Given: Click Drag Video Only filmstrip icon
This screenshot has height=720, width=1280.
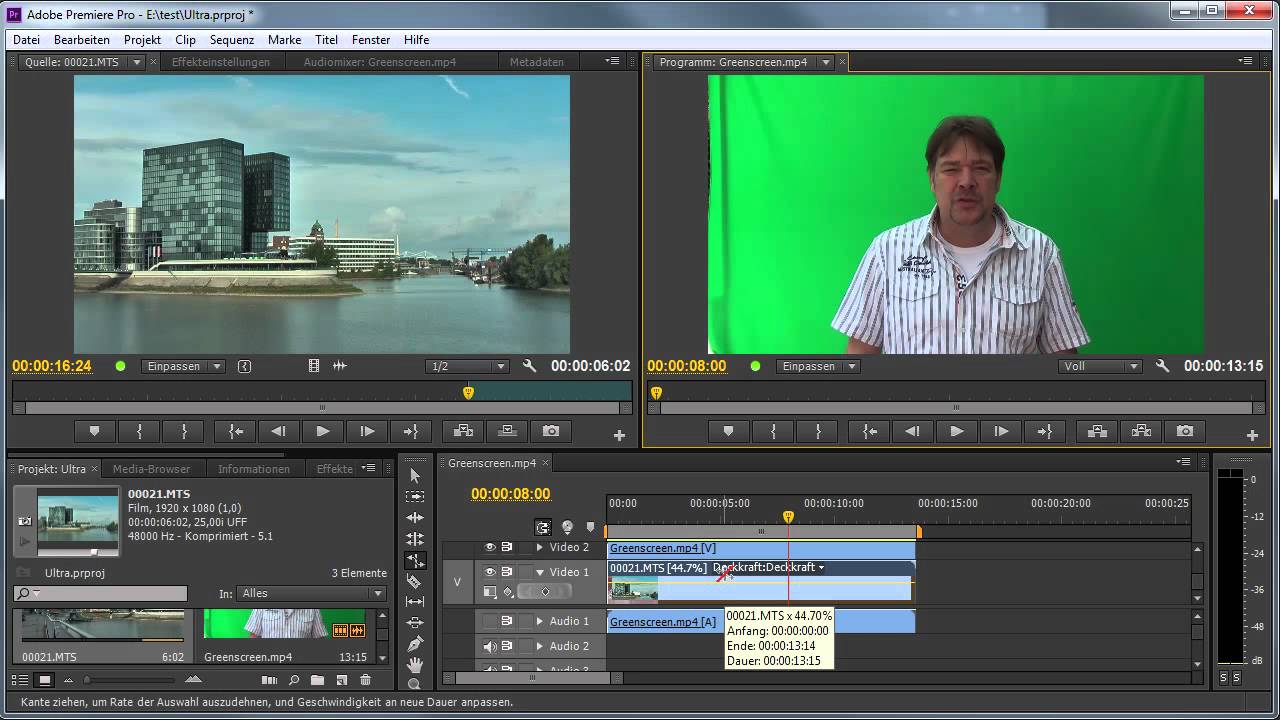Looking at the screenshot, I should click(314, 366).
